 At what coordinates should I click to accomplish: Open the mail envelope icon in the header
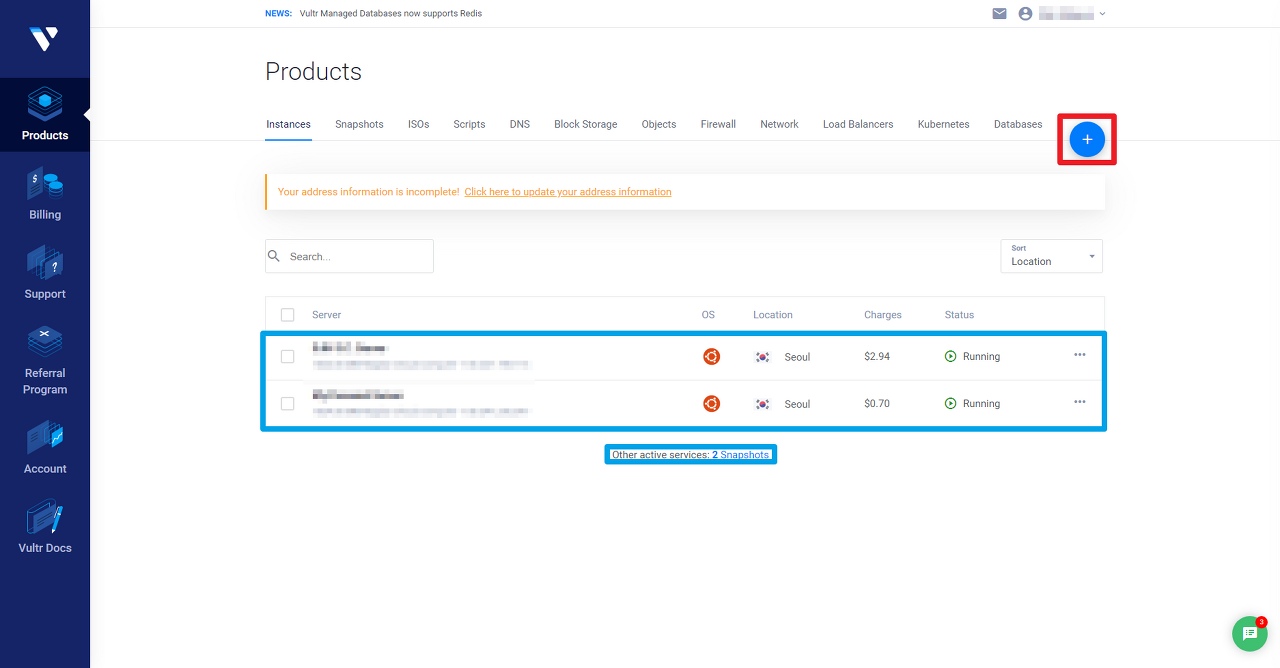(x=999, y=14)
